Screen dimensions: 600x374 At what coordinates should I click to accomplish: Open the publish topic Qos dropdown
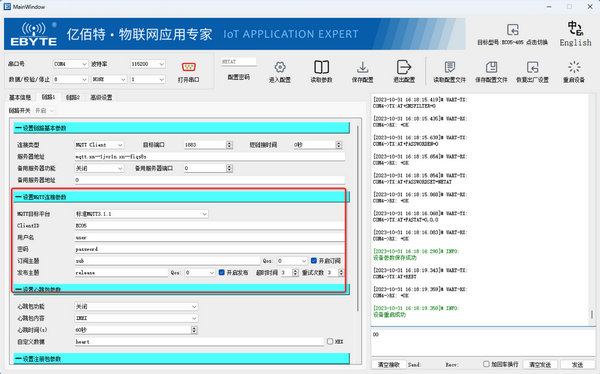(200, 273)
